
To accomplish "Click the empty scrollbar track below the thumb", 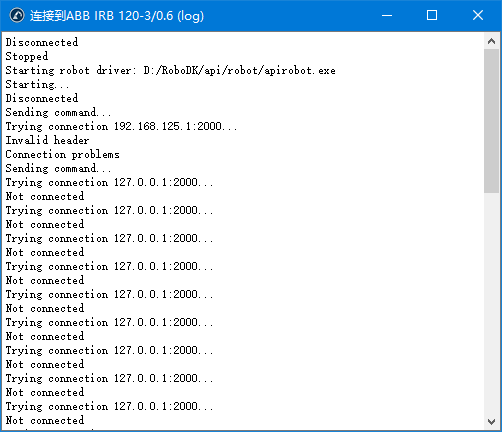I will [491, 303].
